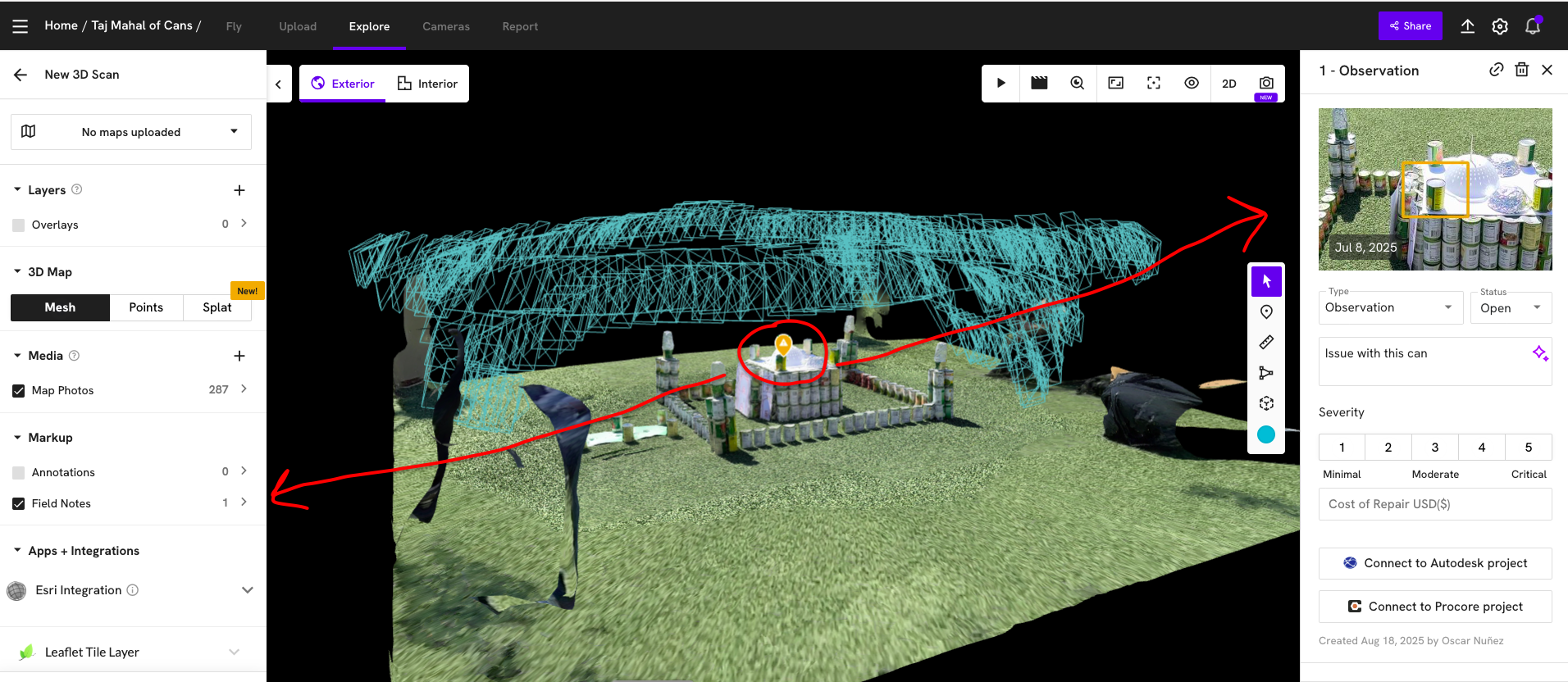Enable the Annotations checkbox
The image size is (1568, 682).
click(19, 473)
